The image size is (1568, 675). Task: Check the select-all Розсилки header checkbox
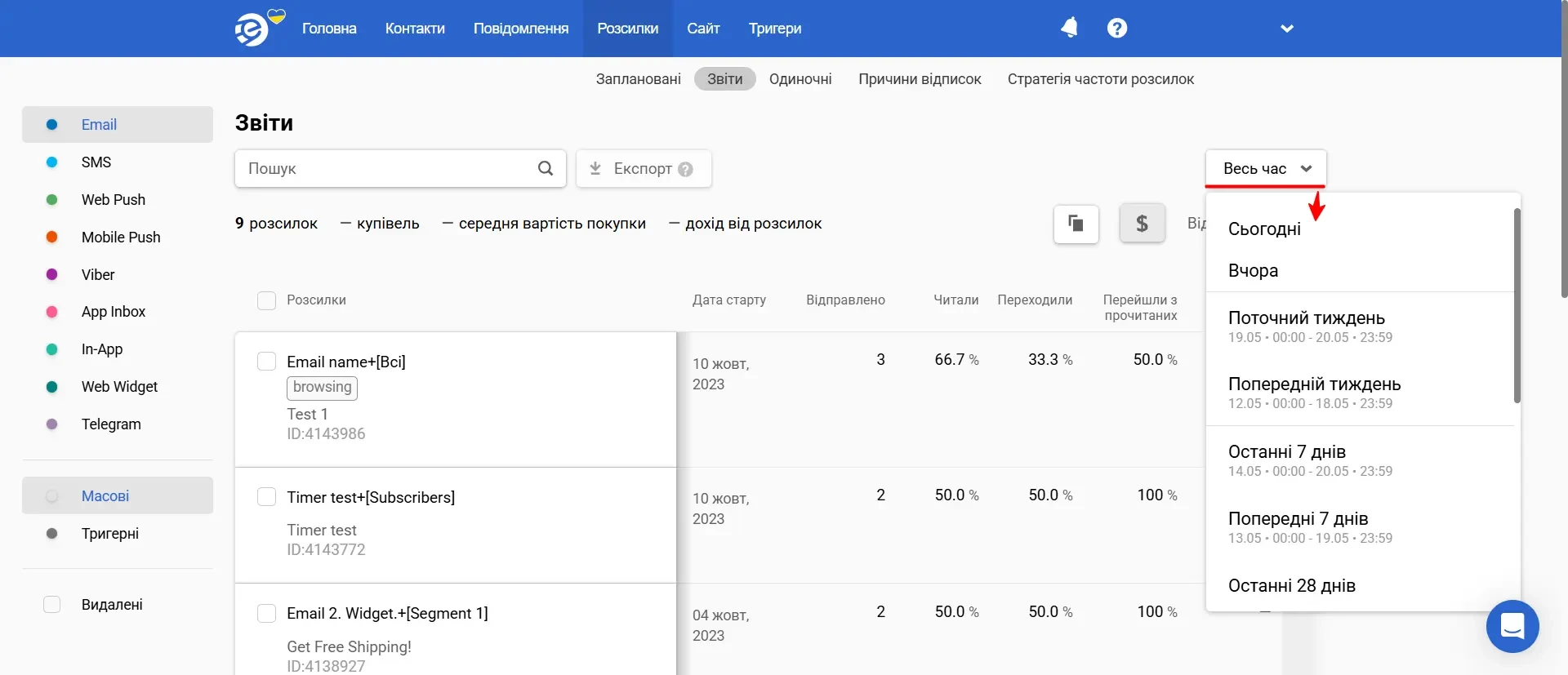(x=266, y=300)
